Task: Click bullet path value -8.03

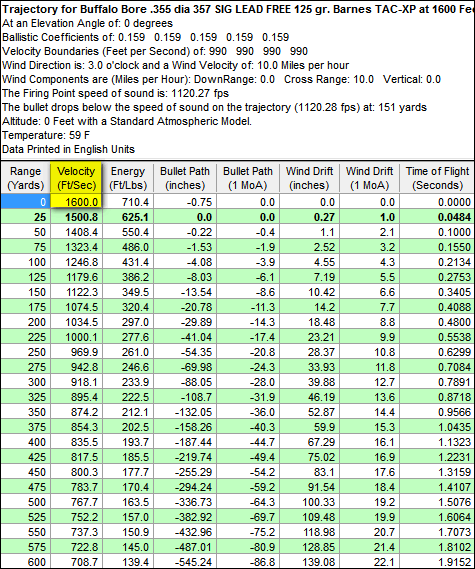Action: pyautogui.click(x=185, y=277)
